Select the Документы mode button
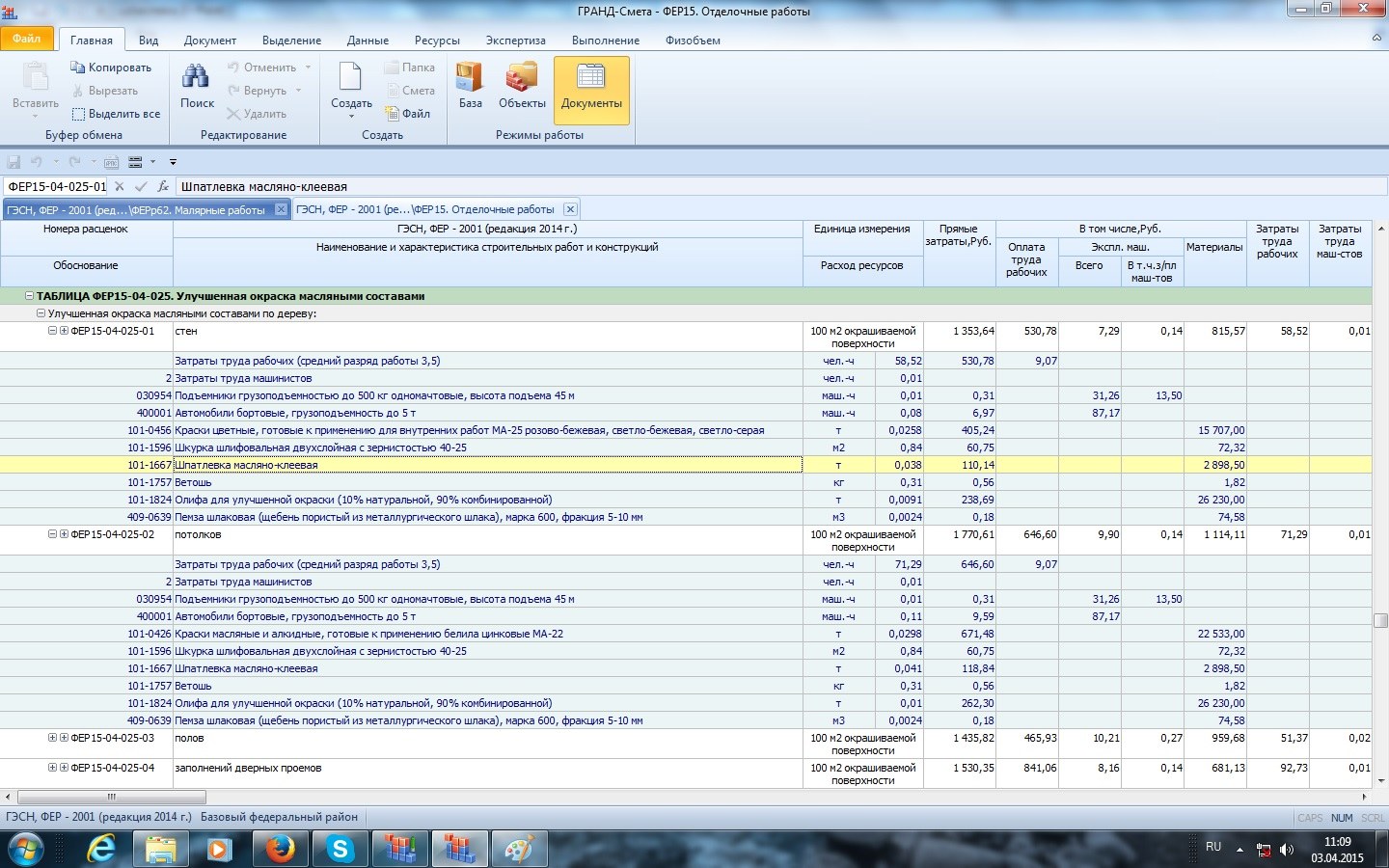The width and height of the screenshot is (1389, 868). (591, 87)
